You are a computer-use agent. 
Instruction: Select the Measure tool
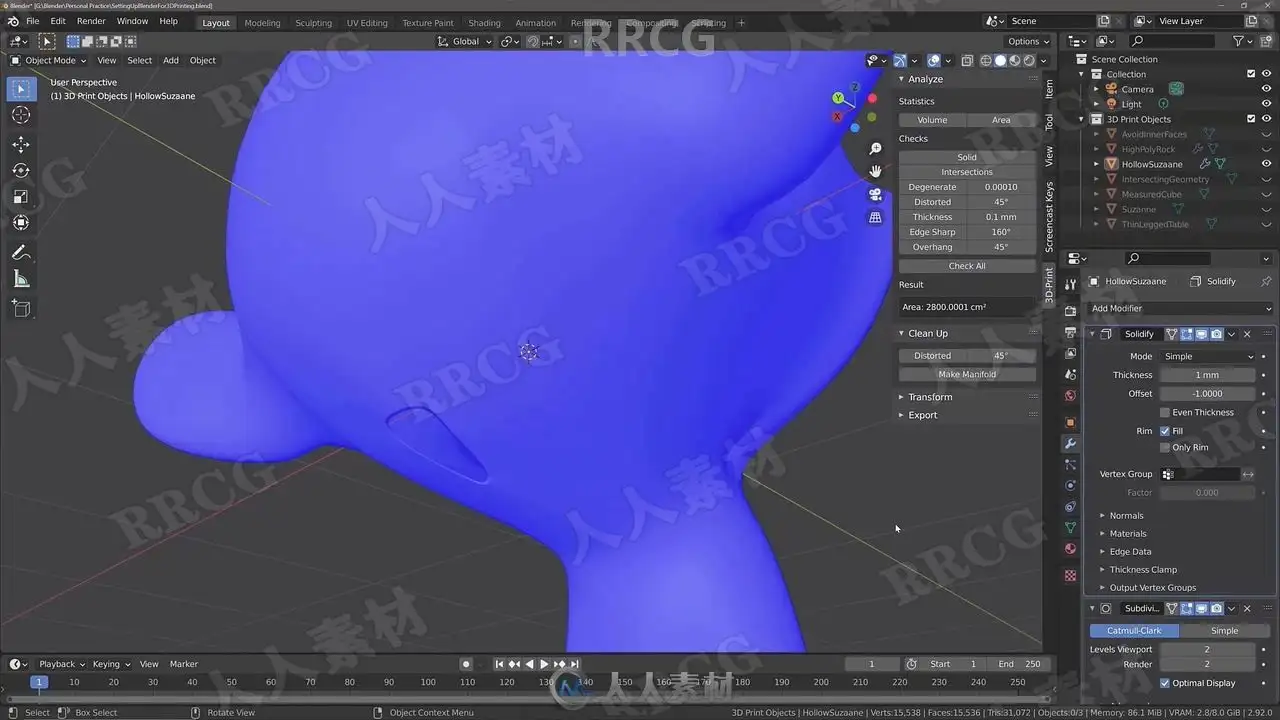[x=21, y=279]
